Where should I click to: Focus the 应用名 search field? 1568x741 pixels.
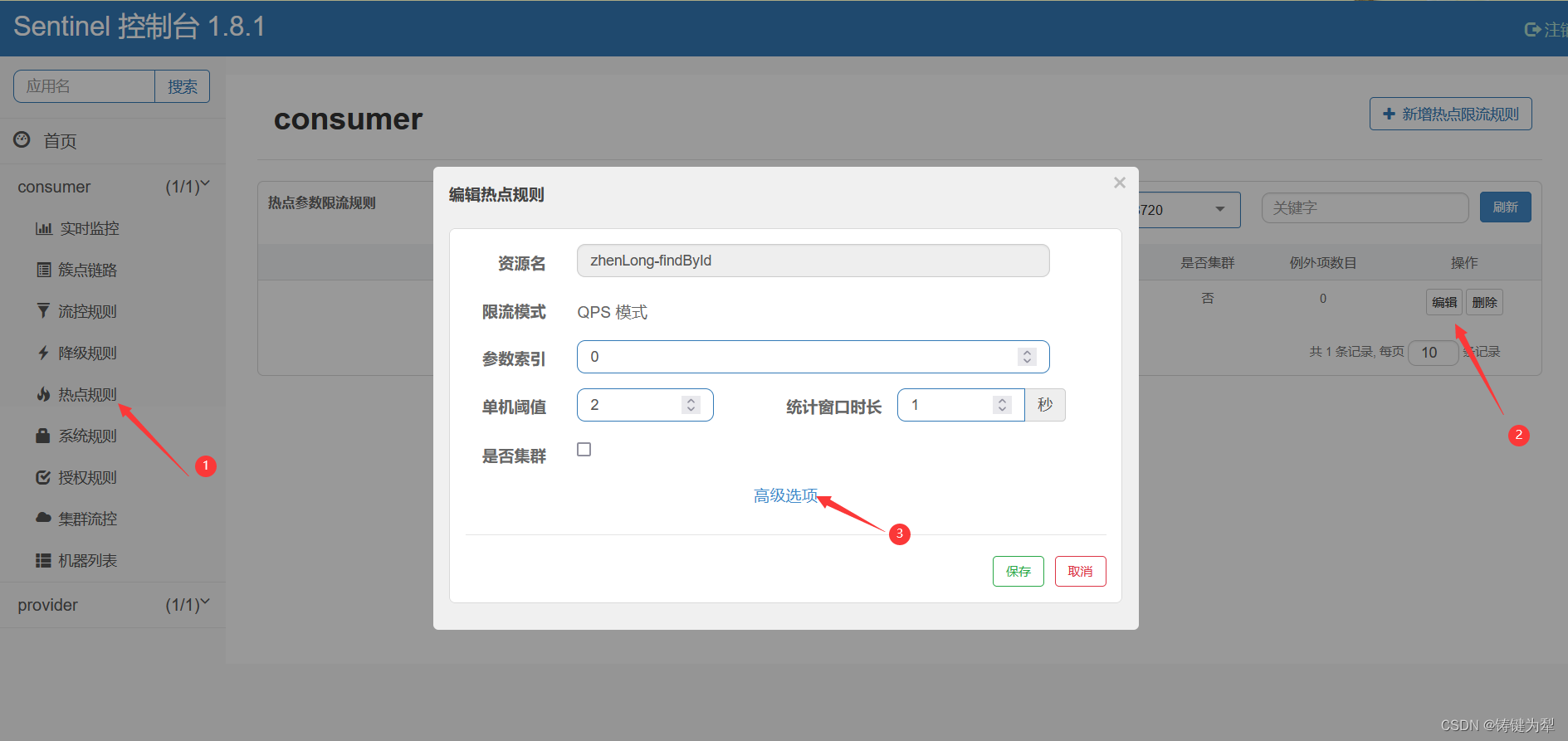click(84, 86)
